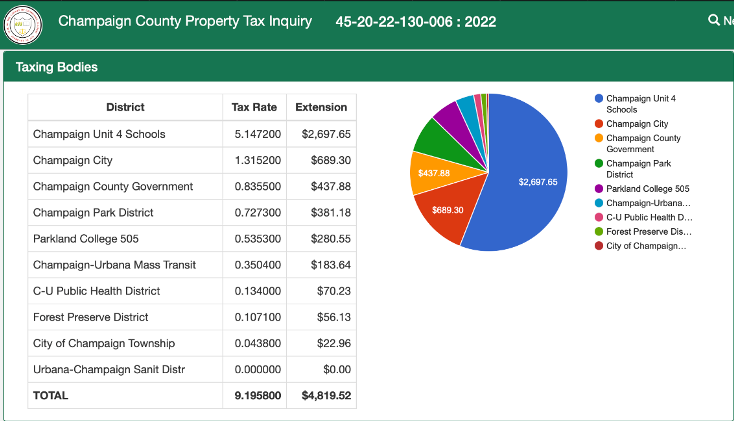
Task: Click extension amount $183.64
Action: pyautogui.click(x=330, y=265)
